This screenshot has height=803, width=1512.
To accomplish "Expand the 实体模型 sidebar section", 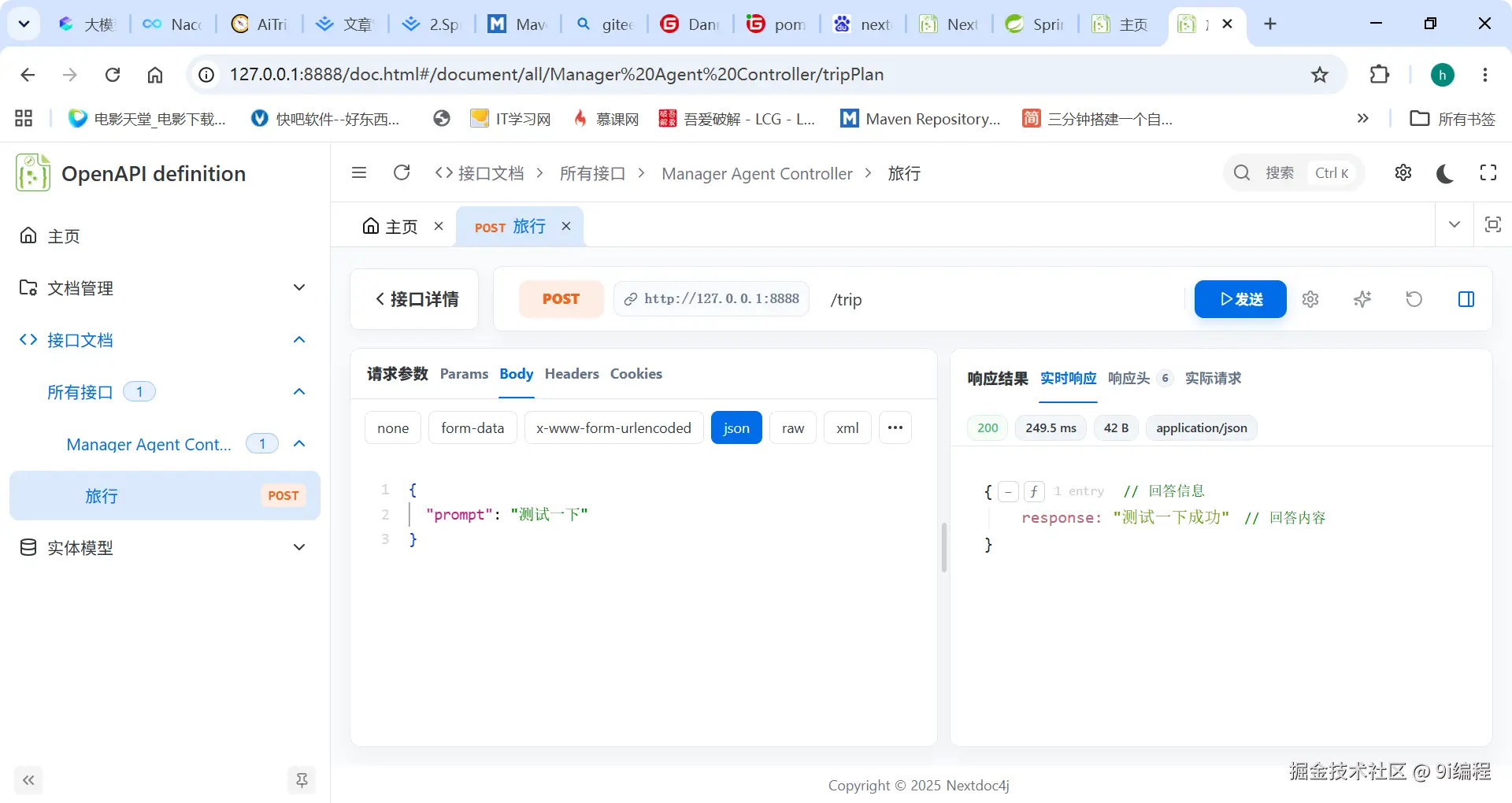I will pos(299,547).
